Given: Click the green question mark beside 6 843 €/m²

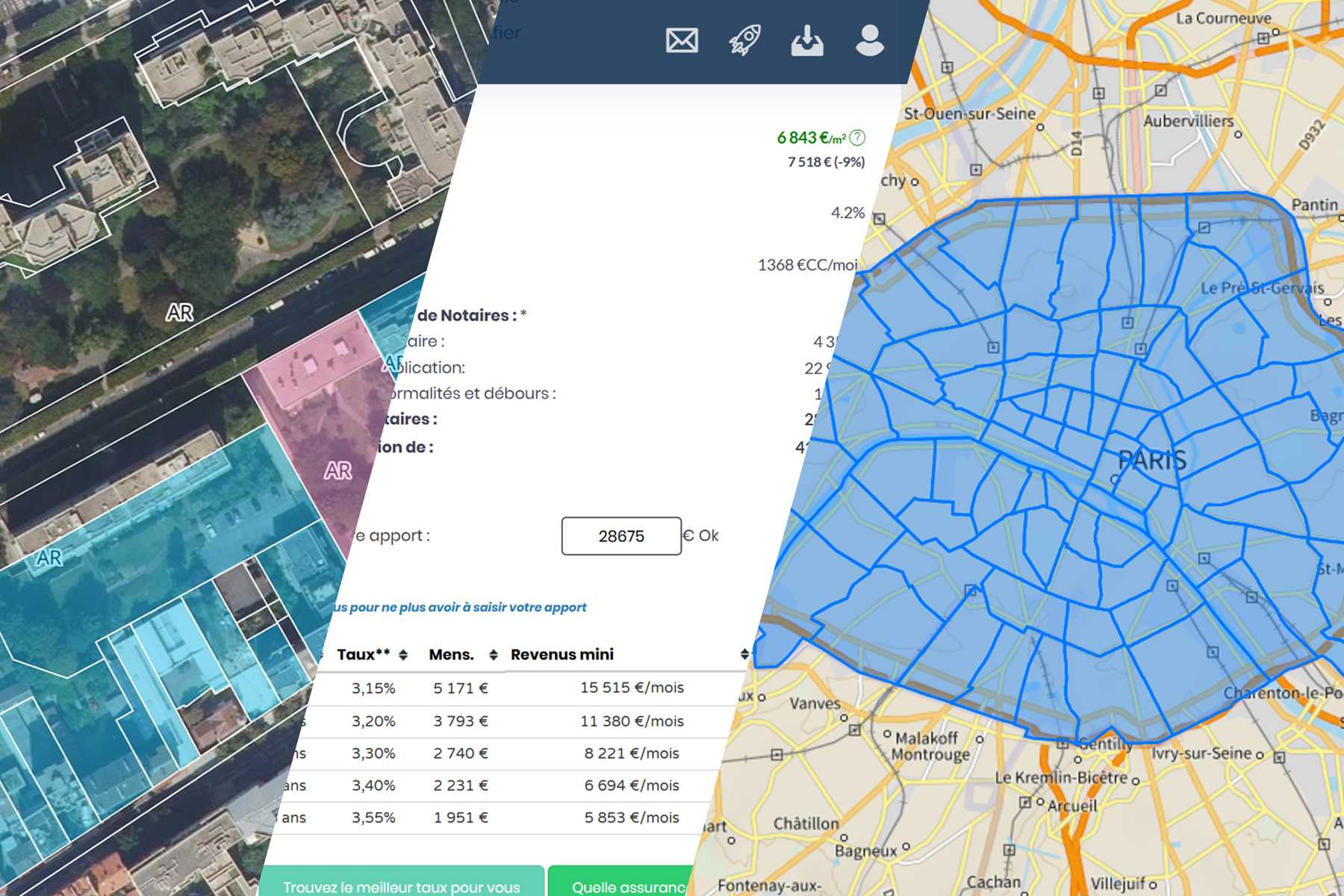Looking at the screenshot, I should point(857,137).
